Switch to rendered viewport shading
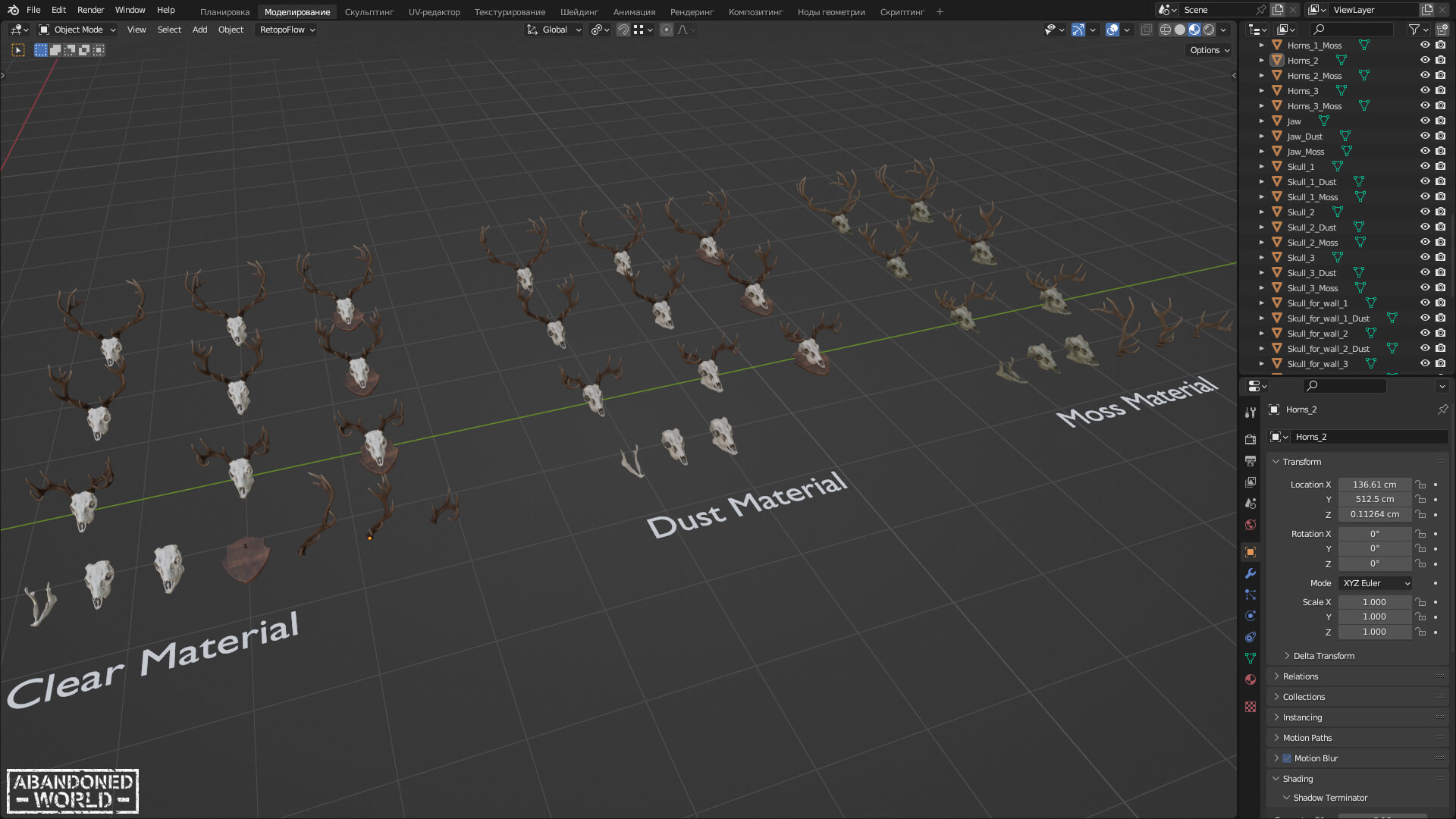Image resolution: width=1456 pixels, height=819 pixels. click(x=1209, y=30)
